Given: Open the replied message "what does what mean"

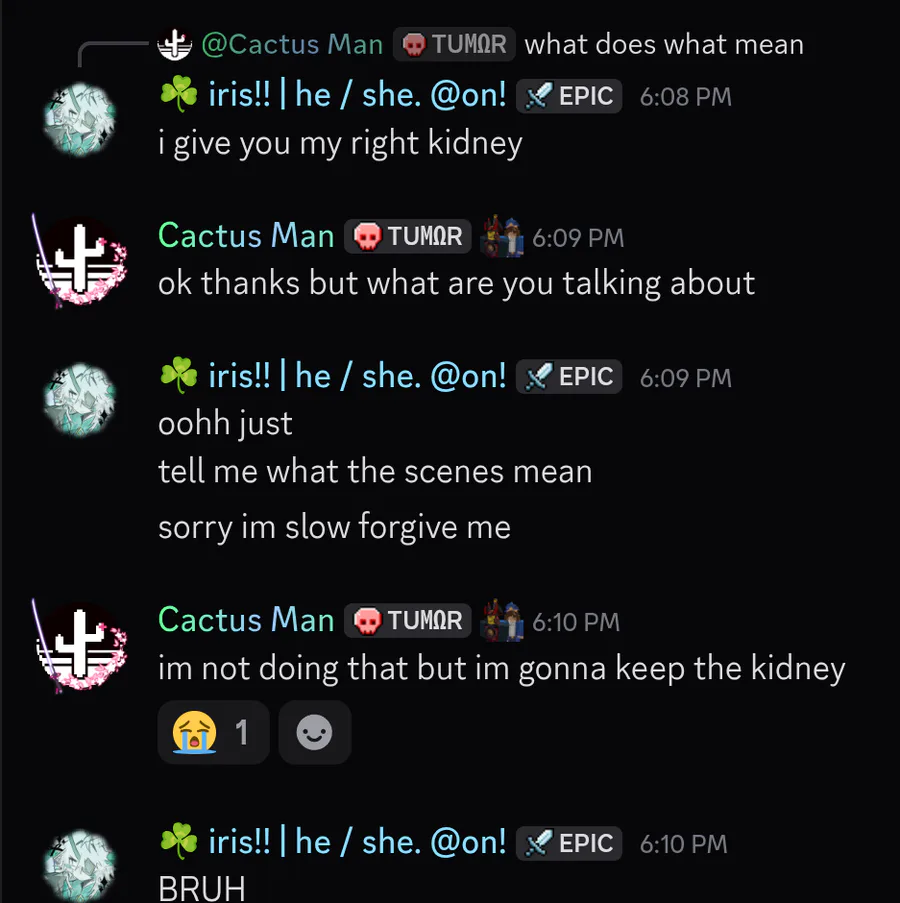Looking at the screenshot, I should coord(663,44).
